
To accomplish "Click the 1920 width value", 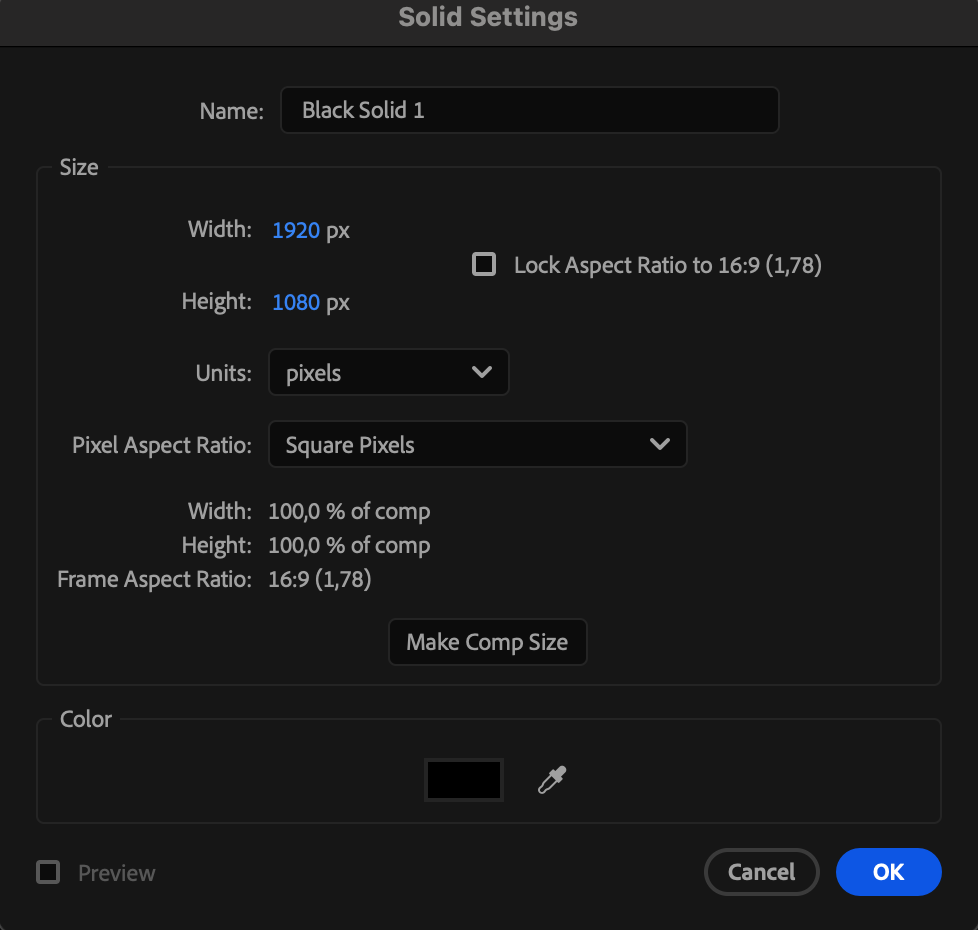I will click(296, 230).
